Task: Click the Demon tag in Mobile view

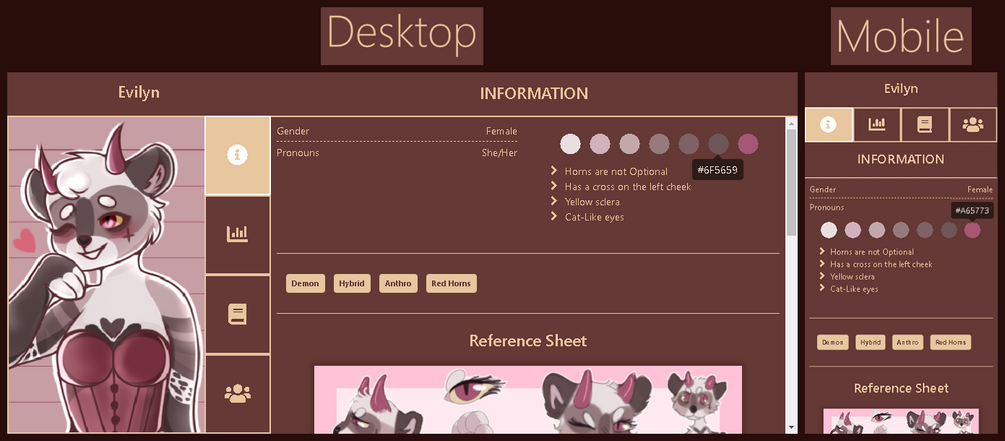Action: pyautogui.click(x=833, y=342)
